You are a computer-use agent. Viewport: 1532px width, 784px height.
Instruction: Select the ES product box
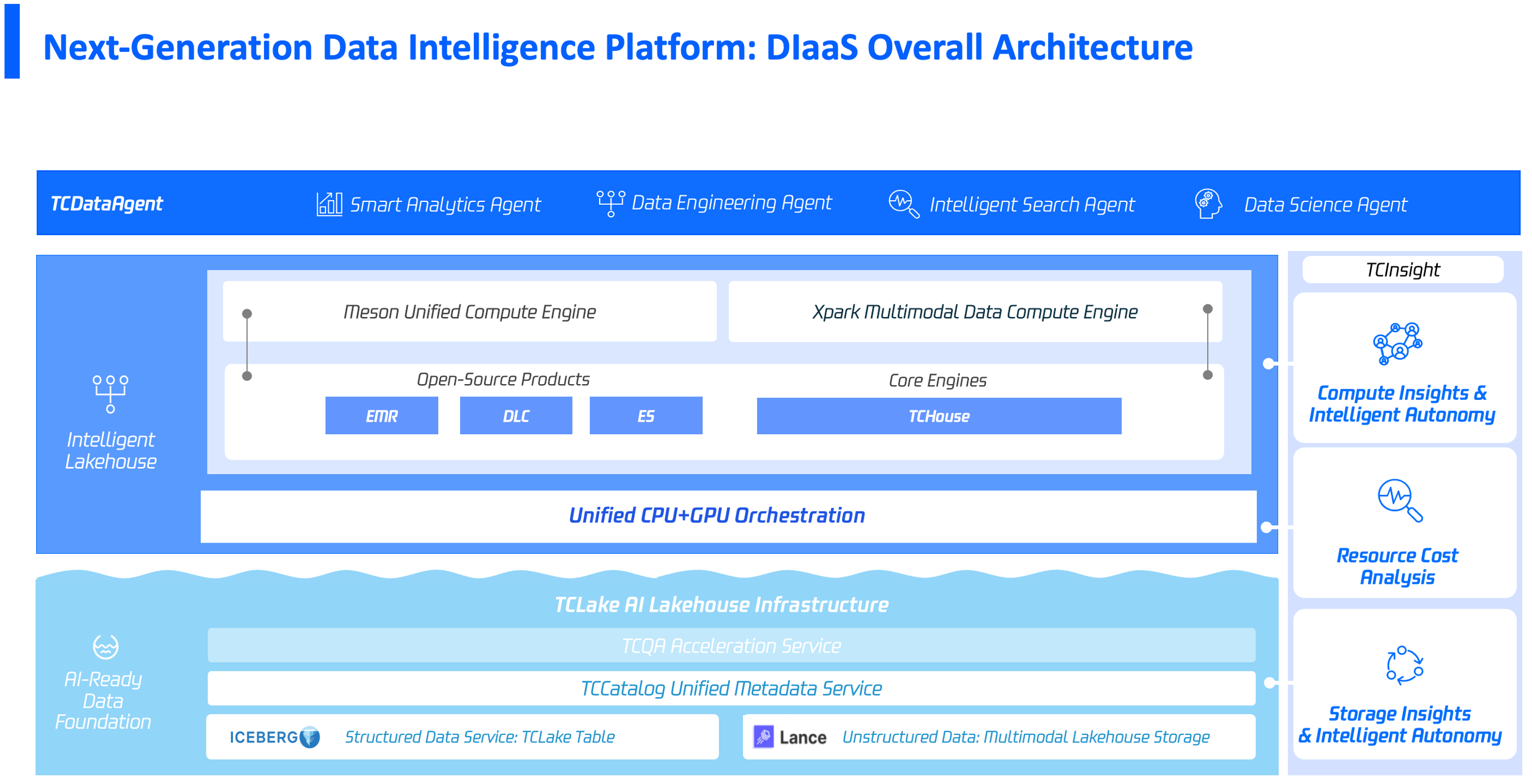pyautogui.click(x=646, y=416)
